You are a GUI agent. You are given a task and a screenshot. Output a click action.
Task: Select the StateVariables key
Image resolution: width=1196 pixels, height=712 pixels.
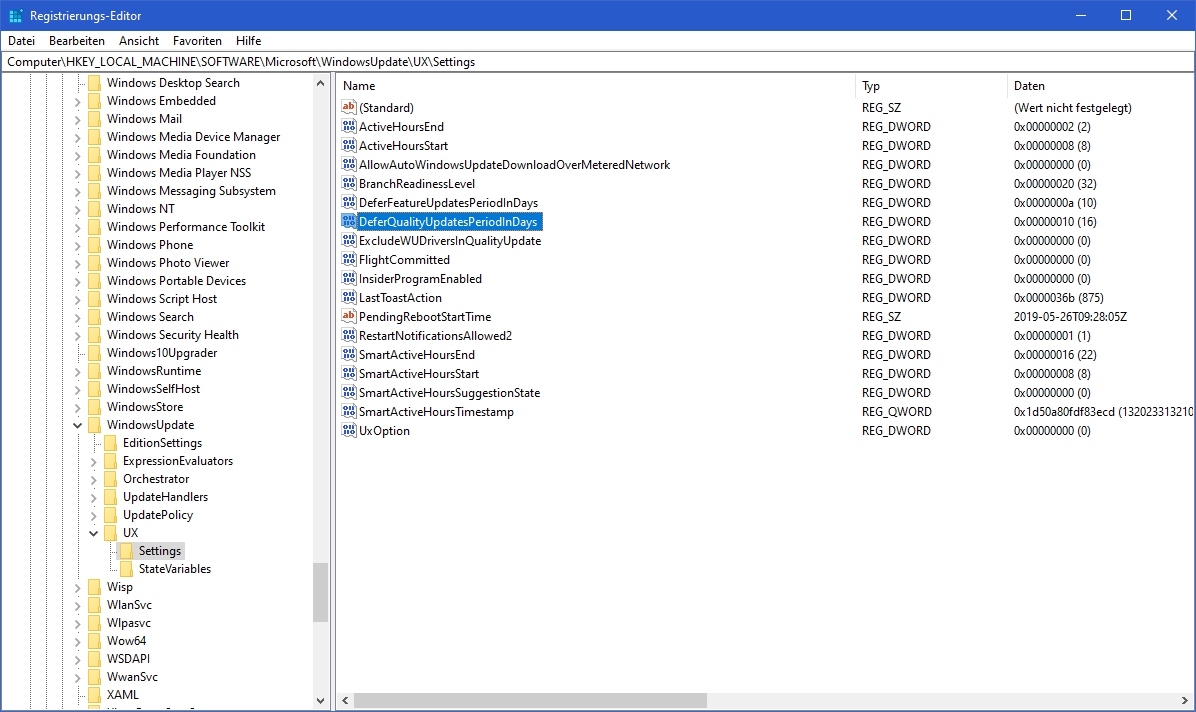(x=175, y=569)
